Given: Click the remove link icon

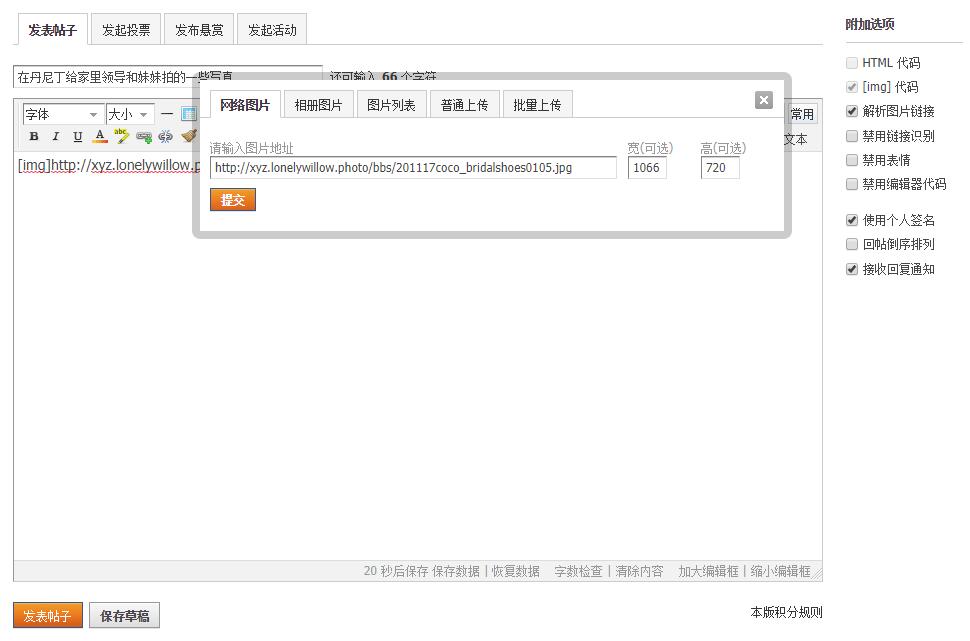Looking at the screenshot, I should (x=166, y=137).
